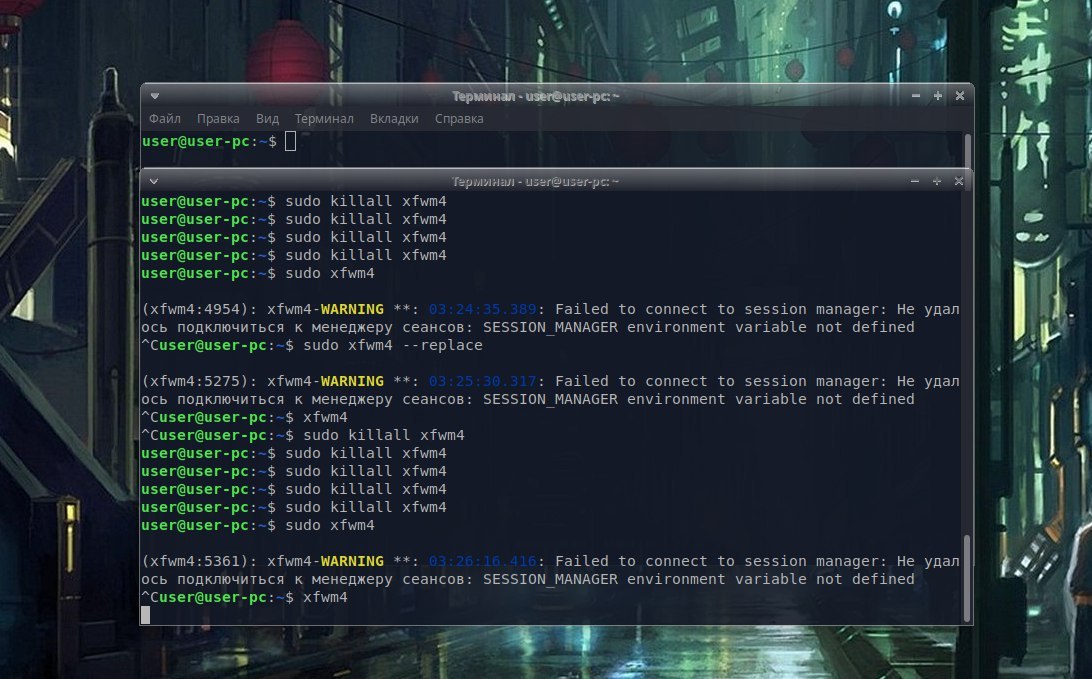Open the Терминал menu
The width and height of the screenshot is (1092, 679).
point(324,118)
